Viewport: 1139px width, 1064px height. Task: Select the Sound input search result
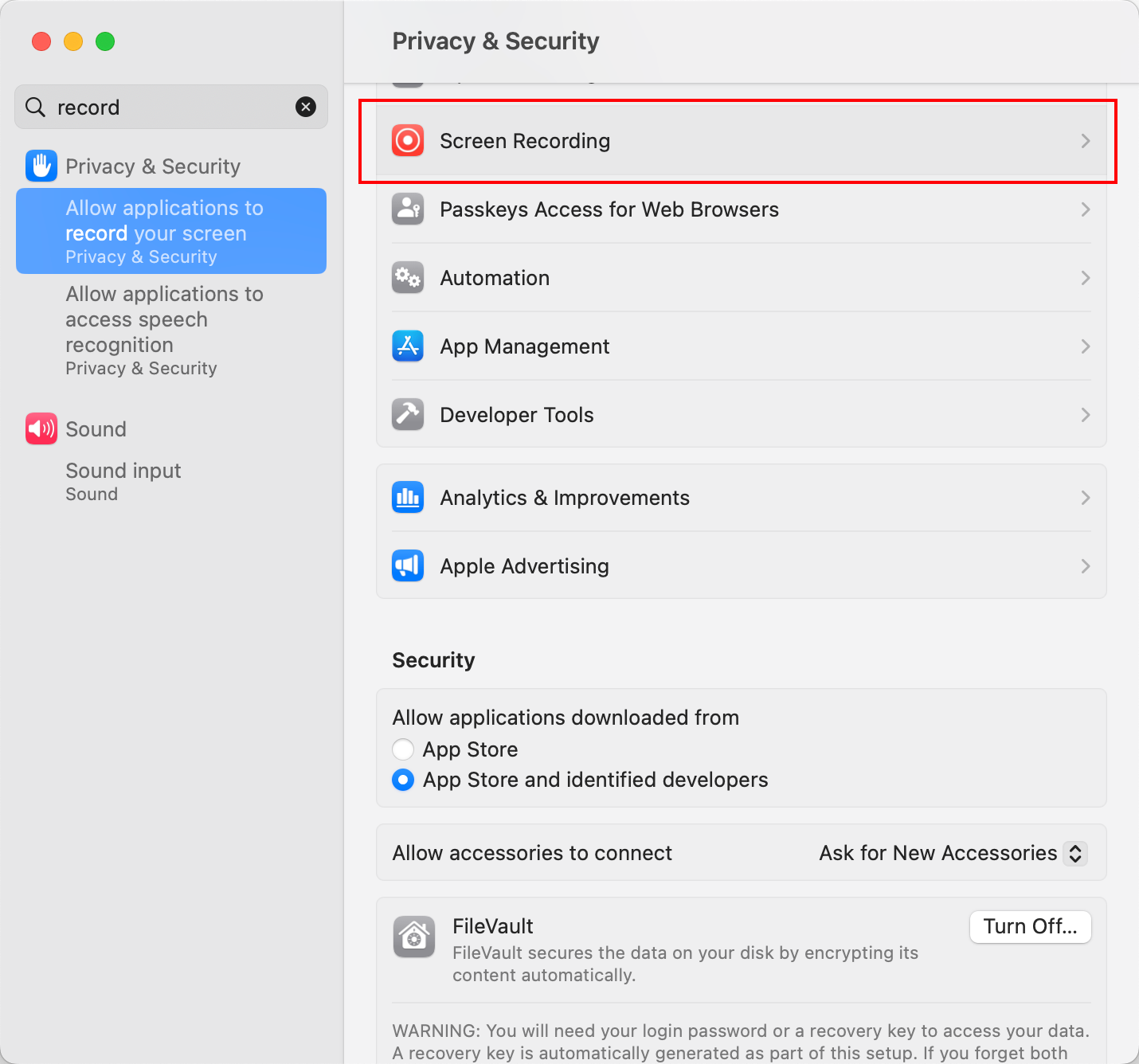(x=123, y=481)
